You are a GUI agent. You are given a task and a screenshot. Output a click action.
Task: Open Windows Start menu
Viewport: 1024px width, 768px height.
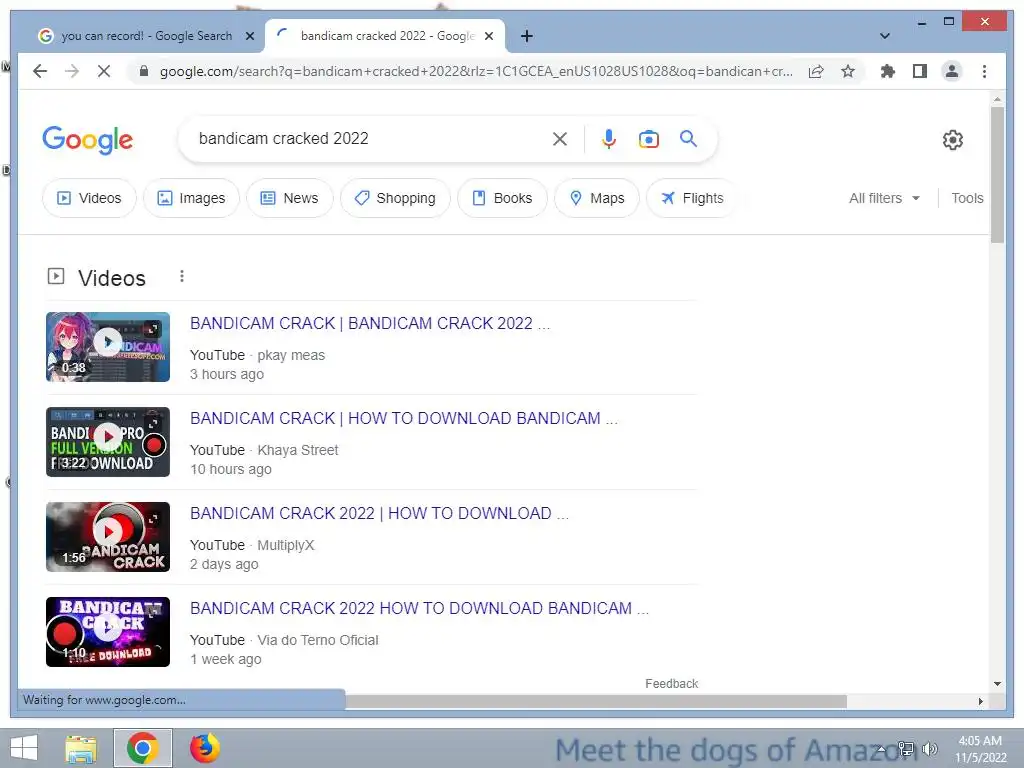(x=24, y=748)
